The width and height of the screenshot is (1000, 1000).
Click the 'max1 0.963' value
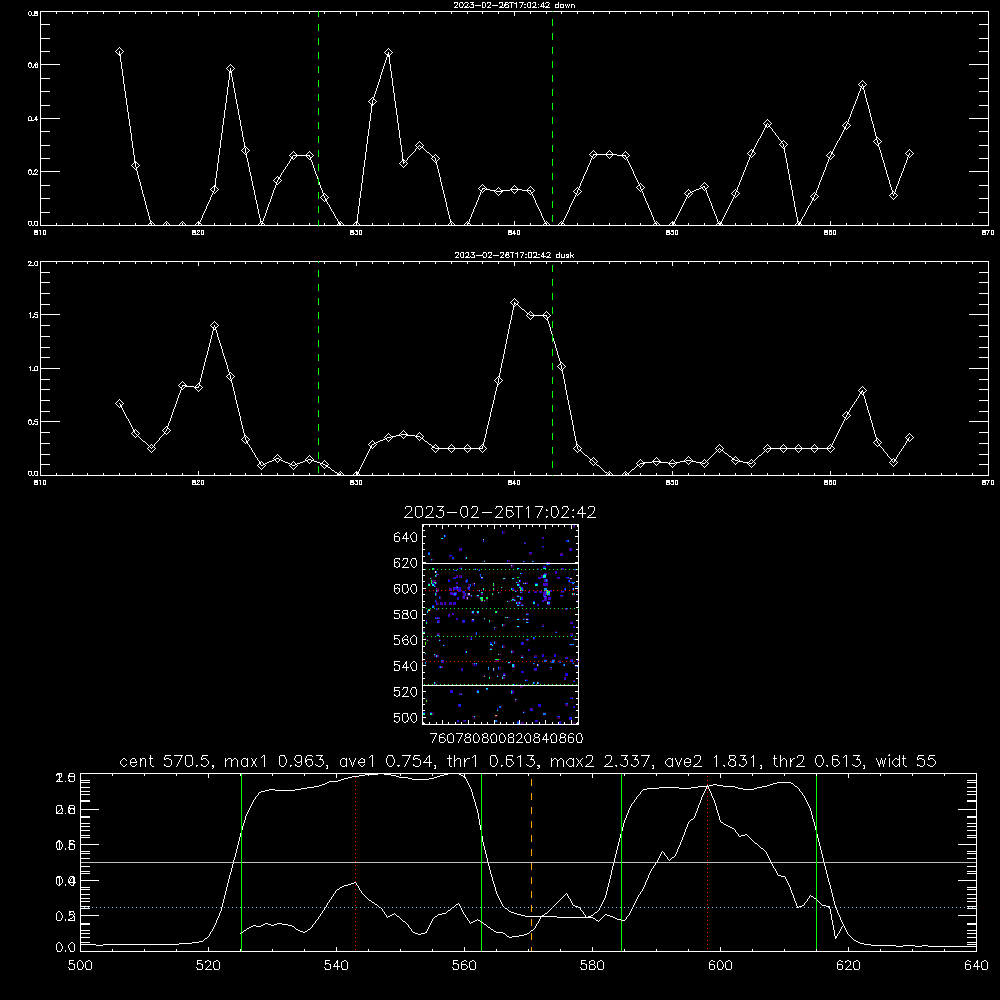(x=276, y=761)
